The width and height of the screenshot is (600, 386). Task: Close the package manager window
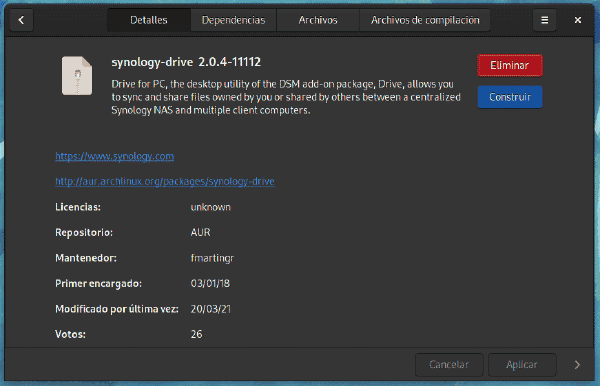(x=578, y=20)
